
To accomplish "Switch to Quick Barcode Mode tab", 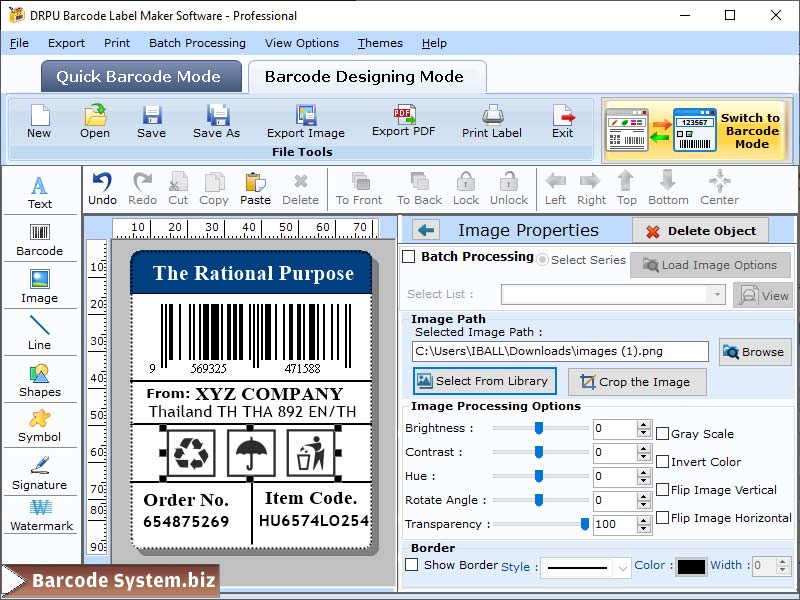I will coord(140,76).
